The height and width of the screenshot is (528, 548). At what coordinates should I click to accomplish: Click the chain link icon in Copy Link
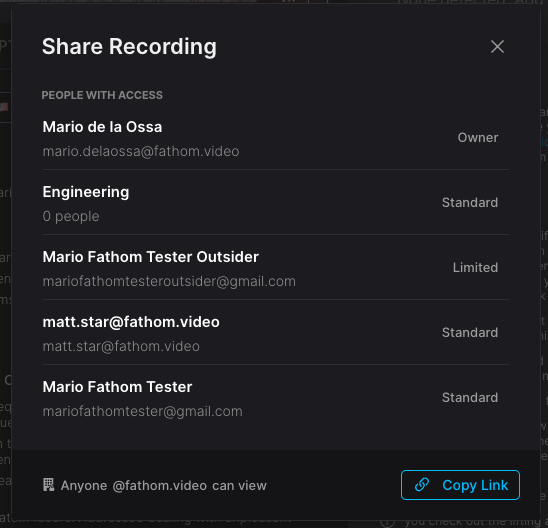(422, 485)
